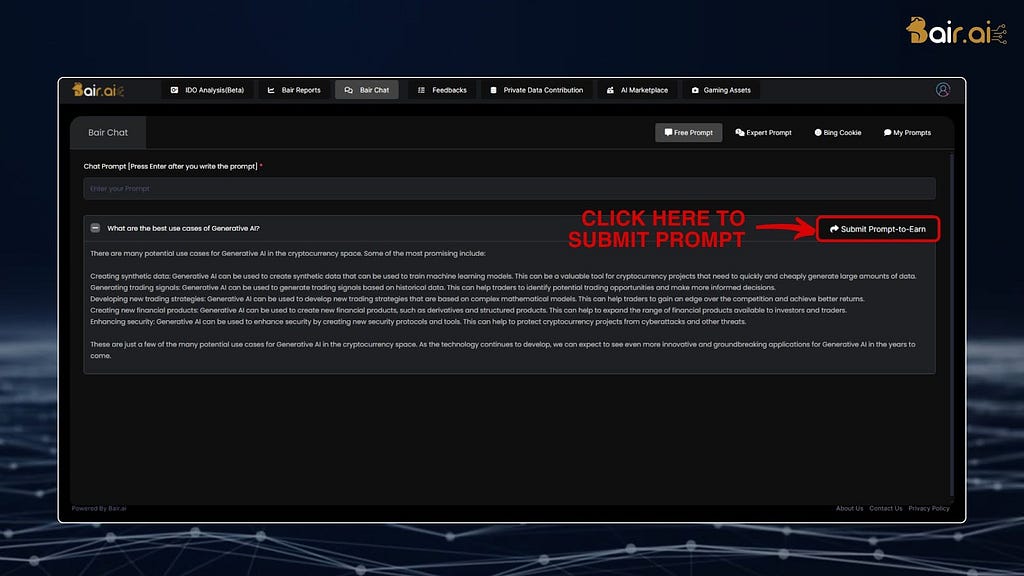Click the chart icon beside Bair Reports

tap(271, 90)
